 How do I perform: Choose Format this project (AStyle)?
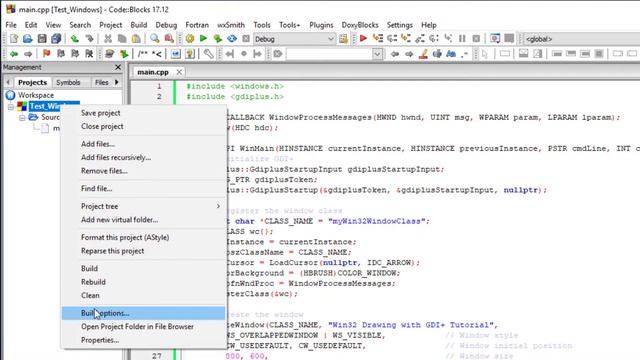point(143,237)
